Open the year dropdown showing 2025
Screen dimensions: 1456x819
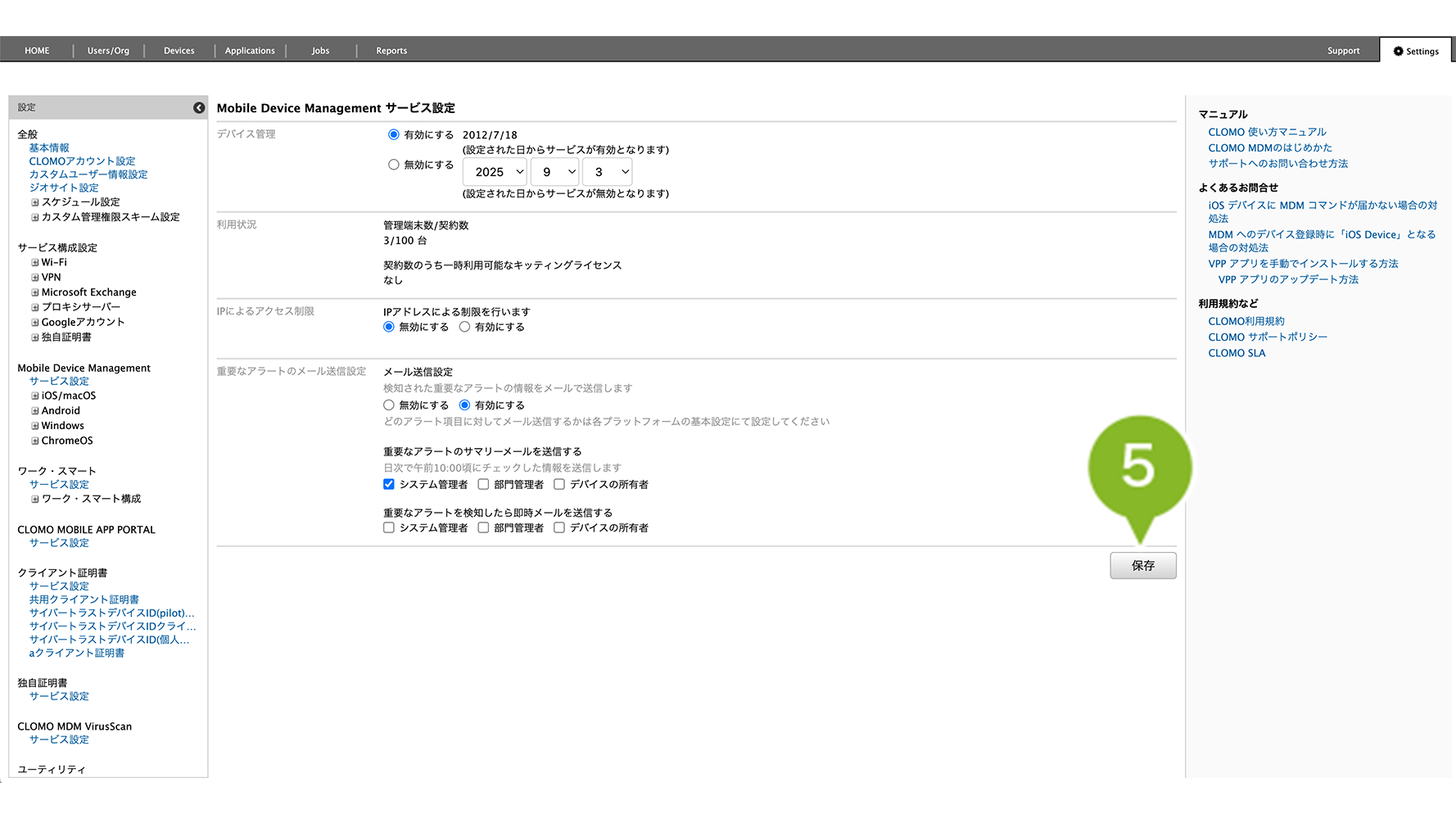click(x=495, y=172)
